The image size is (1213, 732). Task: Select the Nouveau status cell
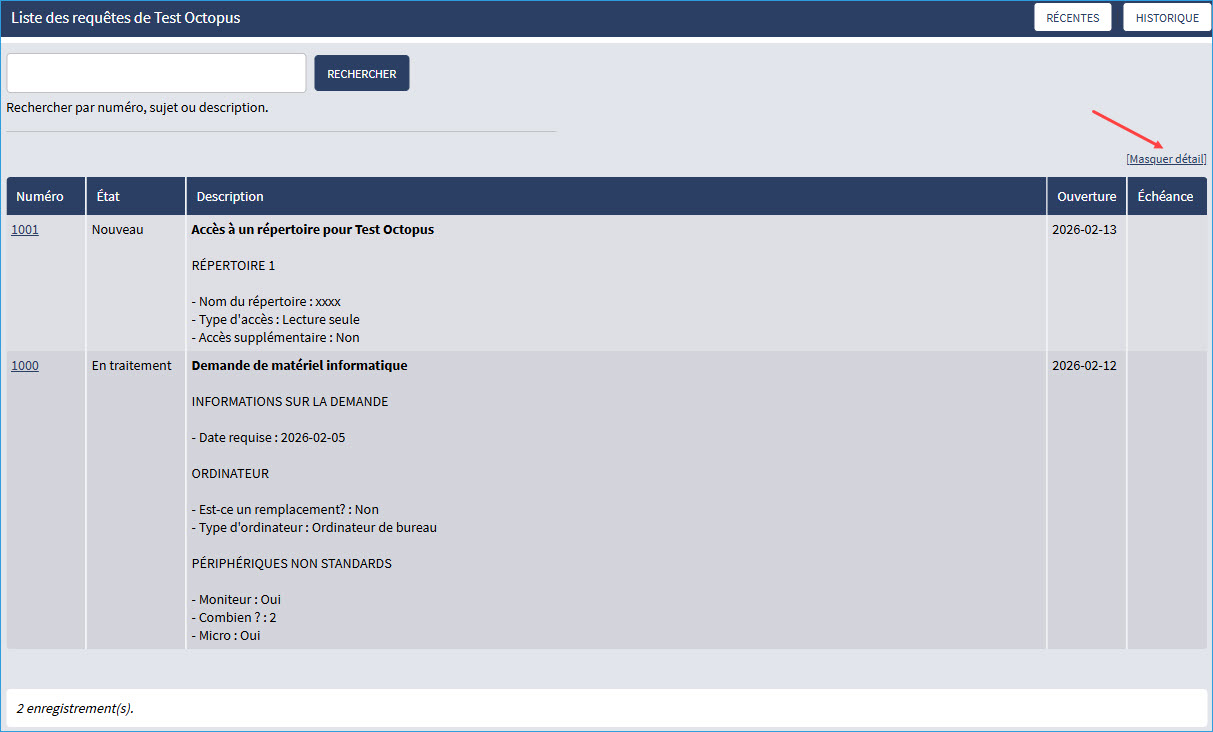pyautogui.click(x=117, y=230)
